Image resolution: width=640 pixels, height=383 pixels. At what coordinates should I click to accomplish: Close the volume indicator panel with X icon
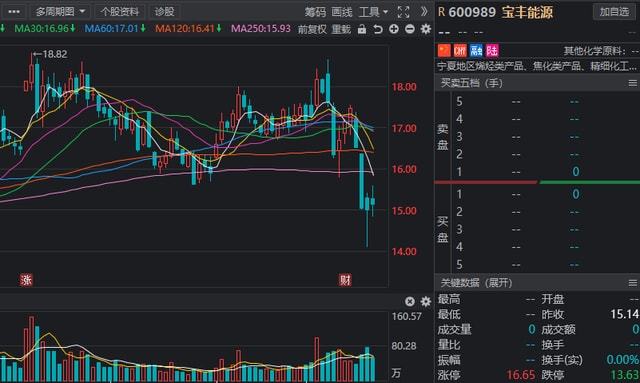point(410,301)
